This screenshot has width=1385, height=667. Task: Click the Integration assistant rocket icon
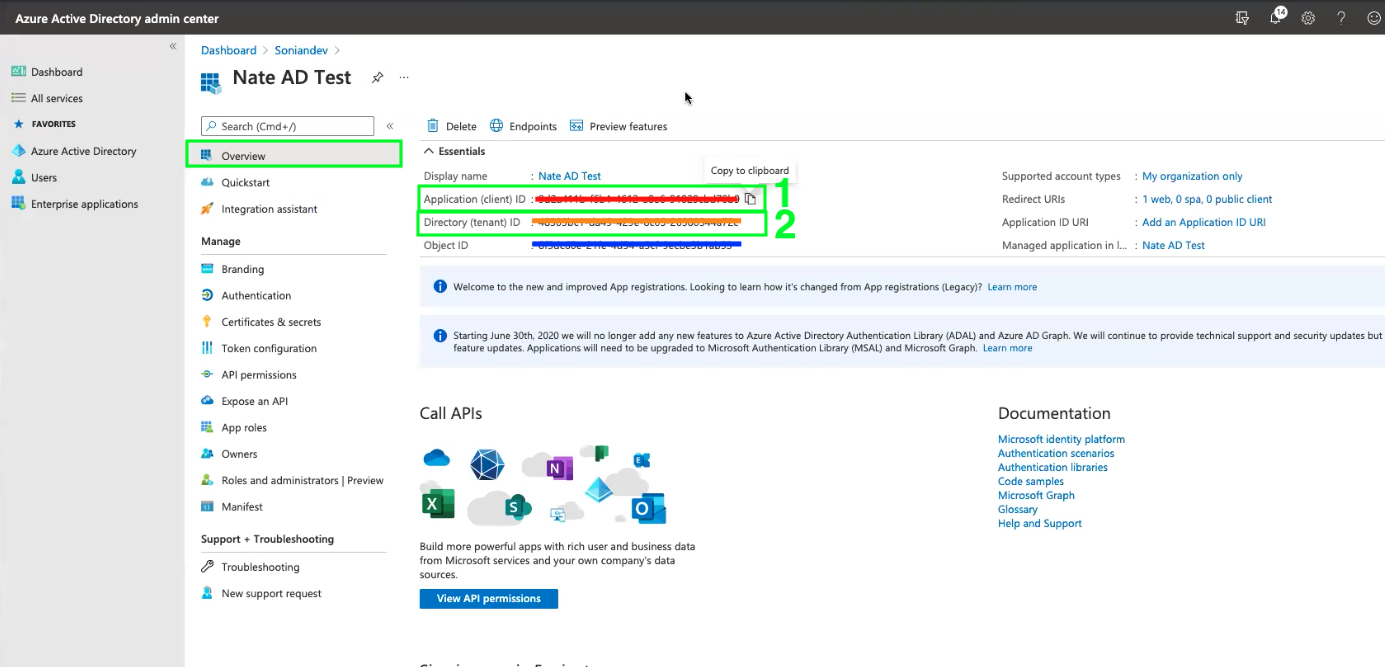tap(207, 209)
